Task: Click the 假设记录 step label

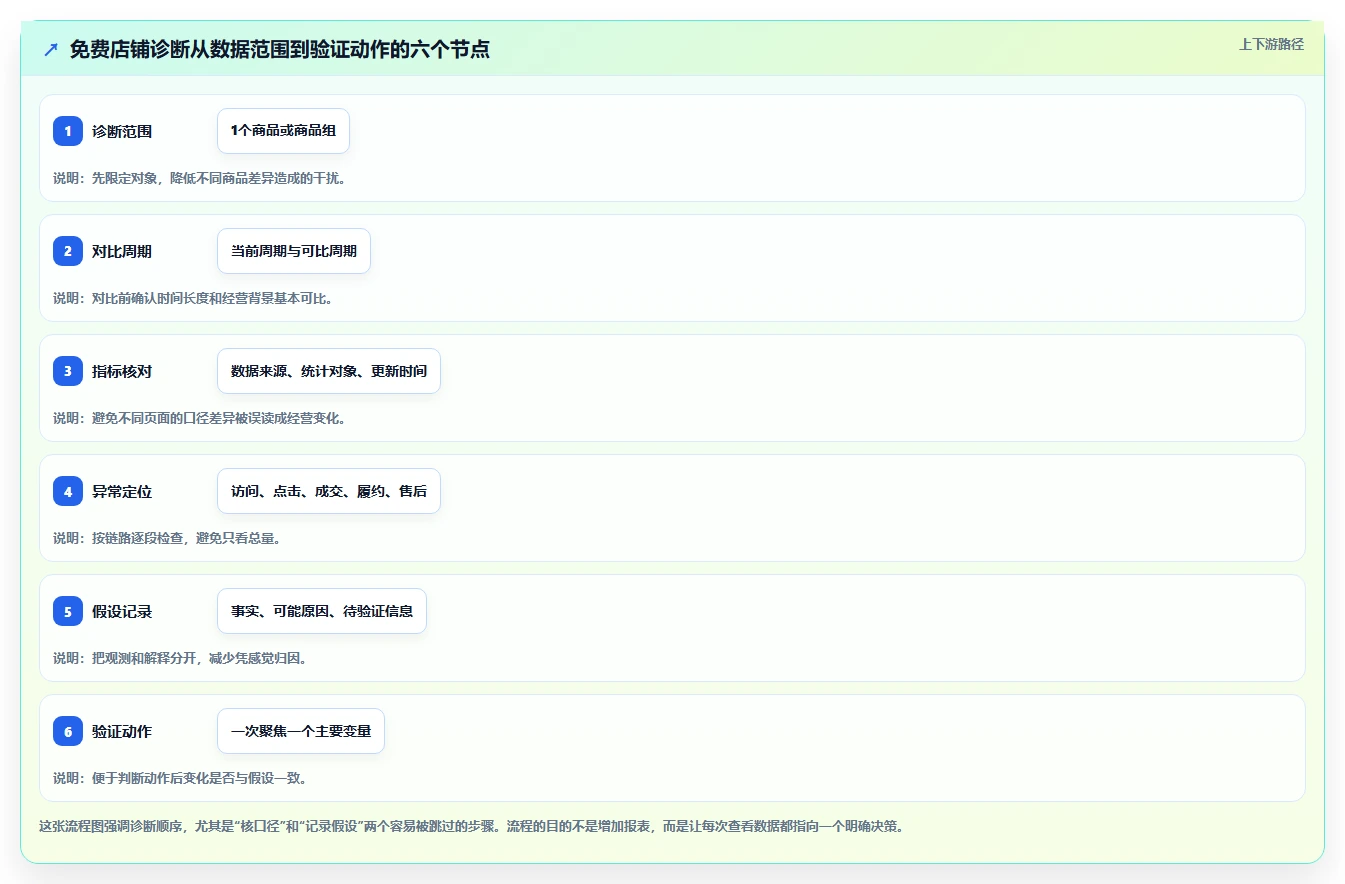Action: (122, 611)
